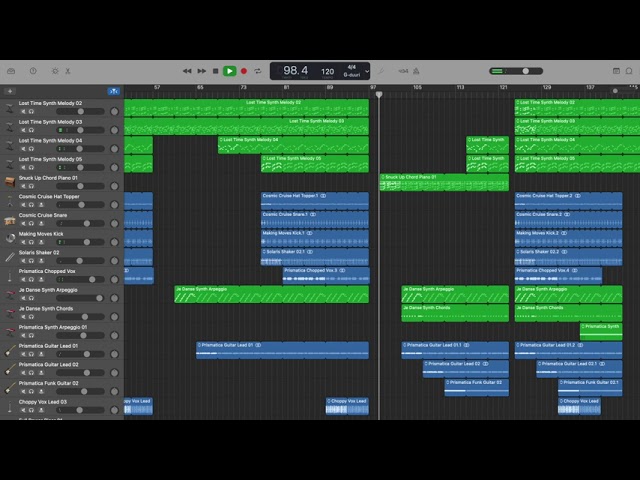Click the bar position 98.4 display
Image resolution: width=640 pixels, height=480 pixels.
pos(296,70)
